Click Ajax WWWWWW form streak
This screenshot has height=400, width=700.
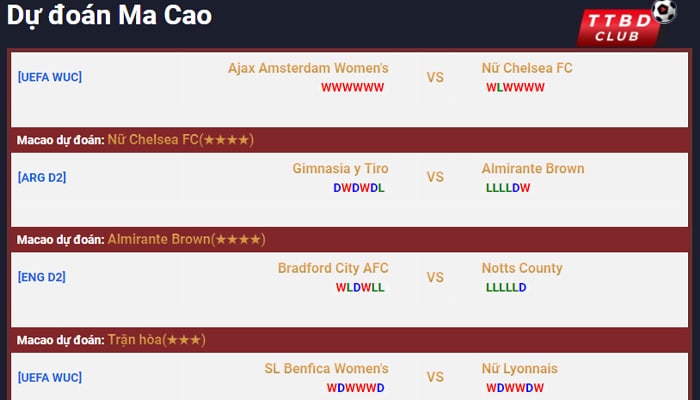tap(352, 88)
